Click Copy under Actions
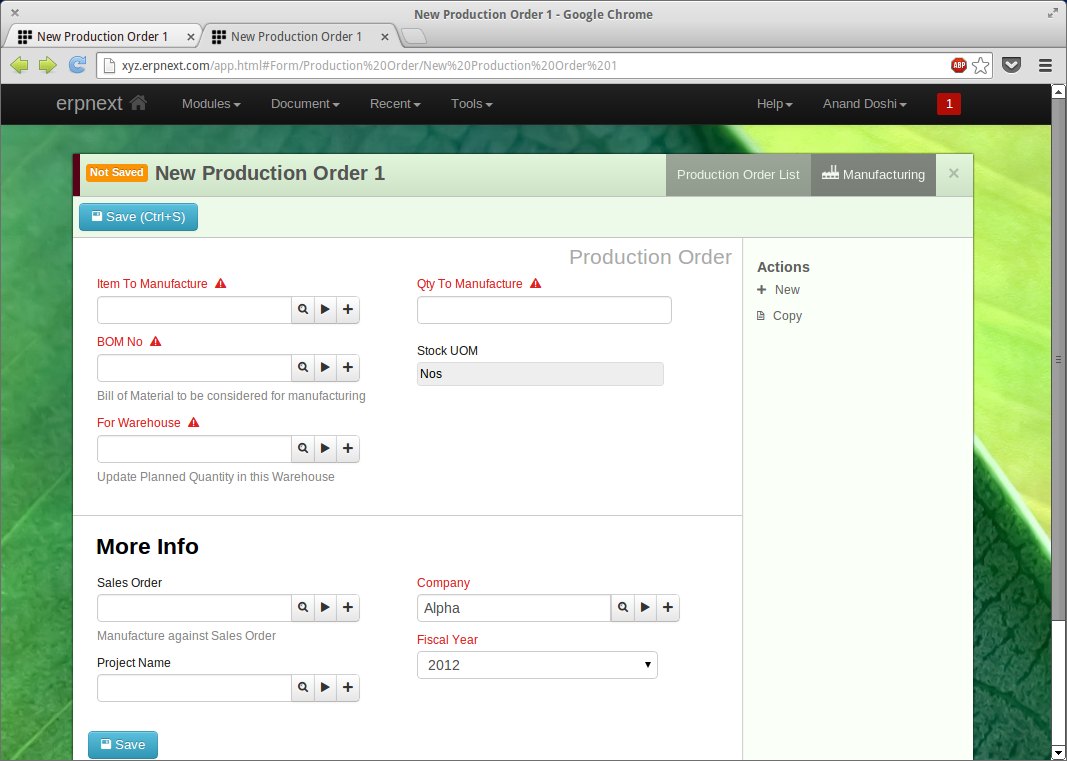1067x761 pixels. point(780,316)
